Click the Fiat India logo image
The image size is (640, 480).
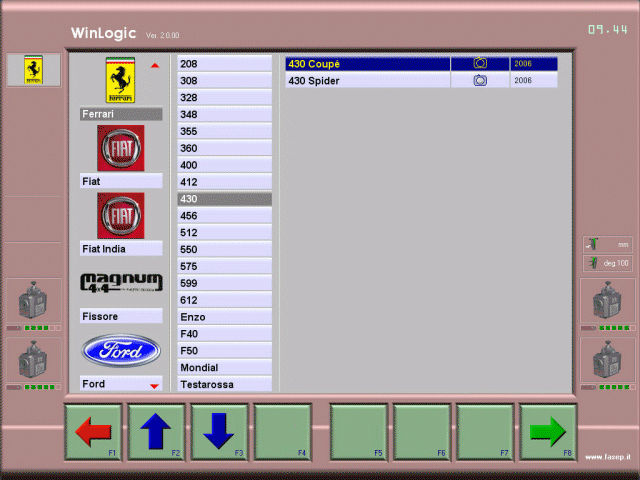121,216
